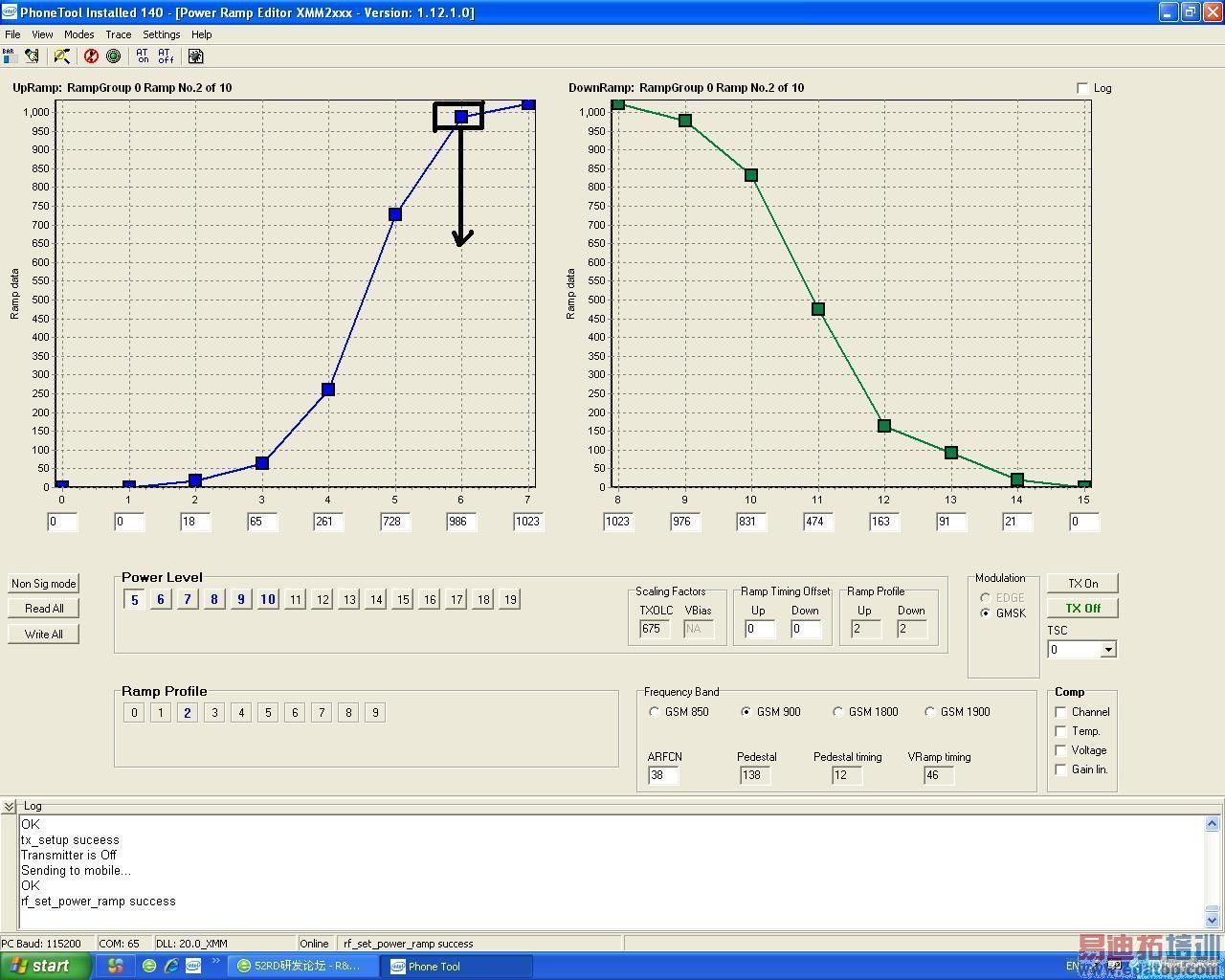Launch Internet Explorer from quick launch

pyautogui.click(x=171, y=966)
